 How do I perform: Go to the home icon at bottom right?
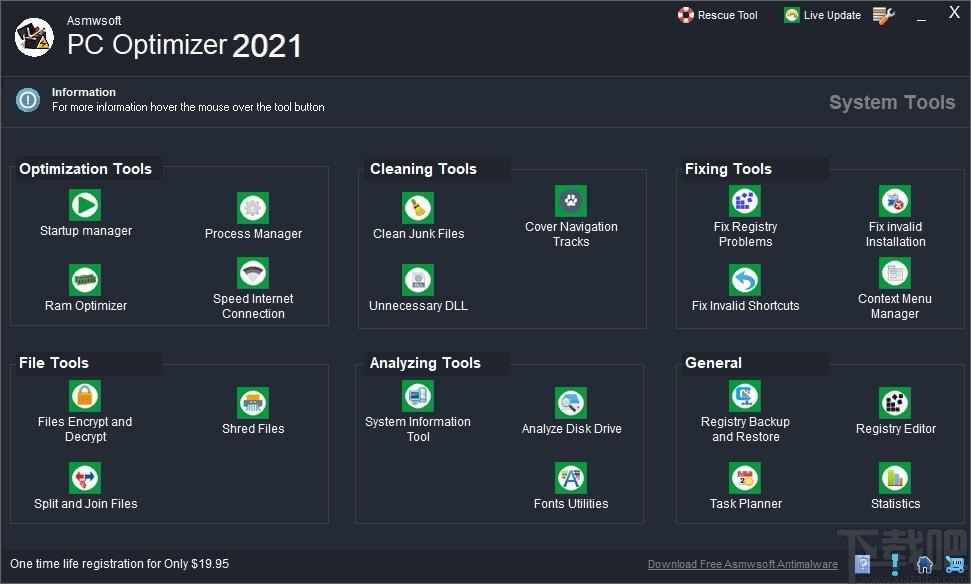pos(925,564)
